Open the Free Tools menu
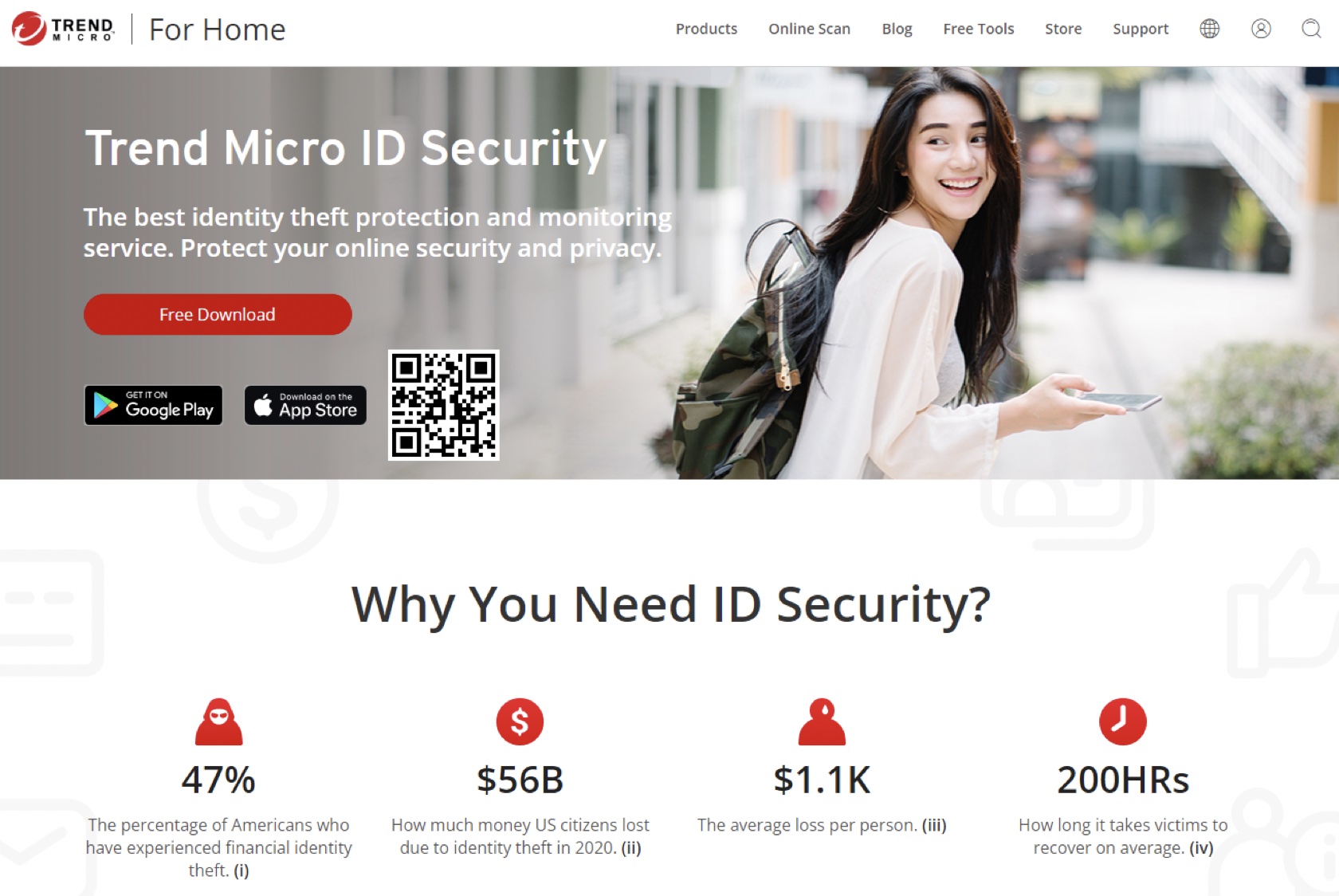1339x896 pixels. (x=978, y=29)
